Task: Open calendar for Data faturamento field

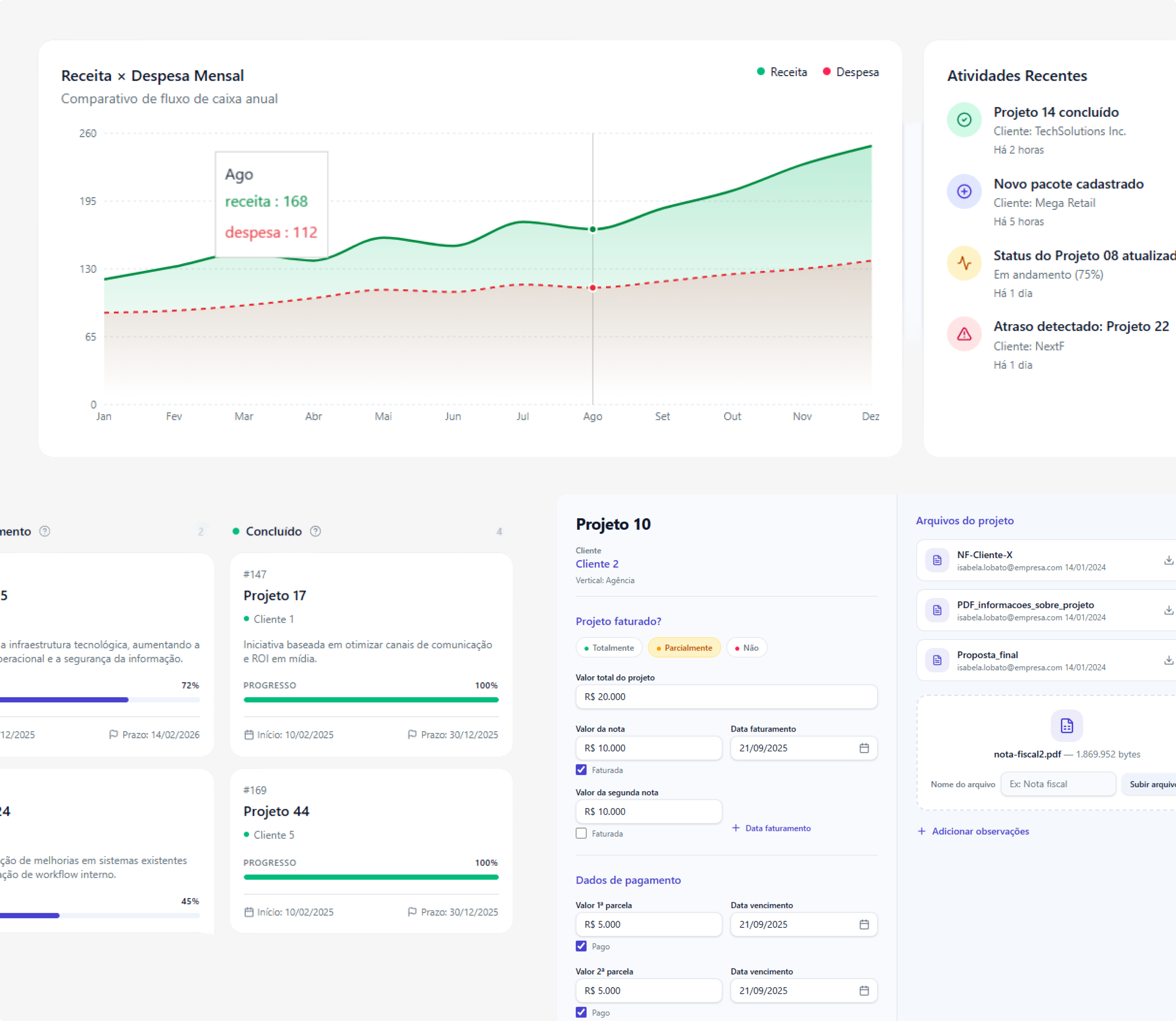Action: point(864,748)
